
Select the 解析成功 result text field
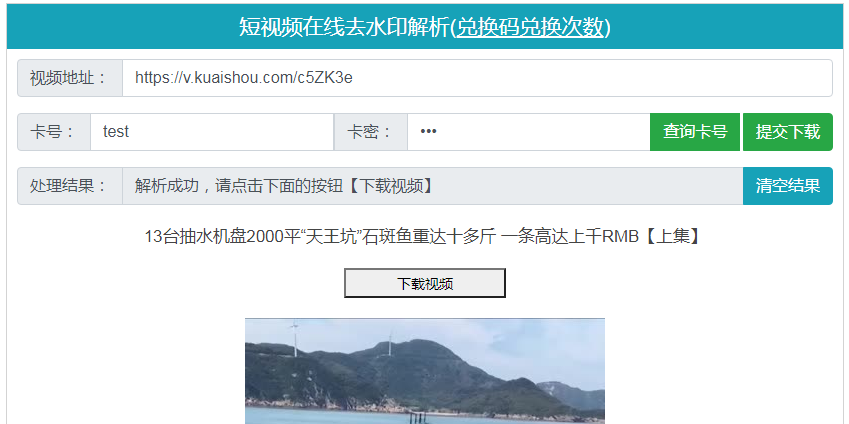tap(433, 186)
